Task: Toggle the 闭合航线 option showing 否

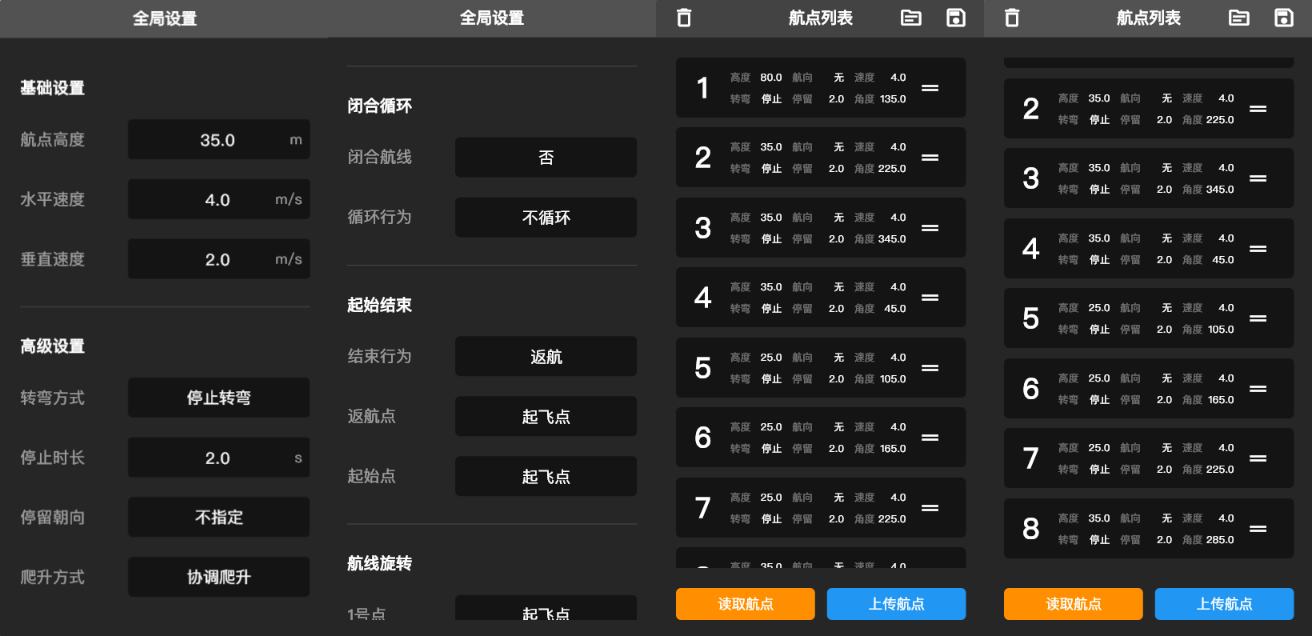Action: (x=546, y=157)
